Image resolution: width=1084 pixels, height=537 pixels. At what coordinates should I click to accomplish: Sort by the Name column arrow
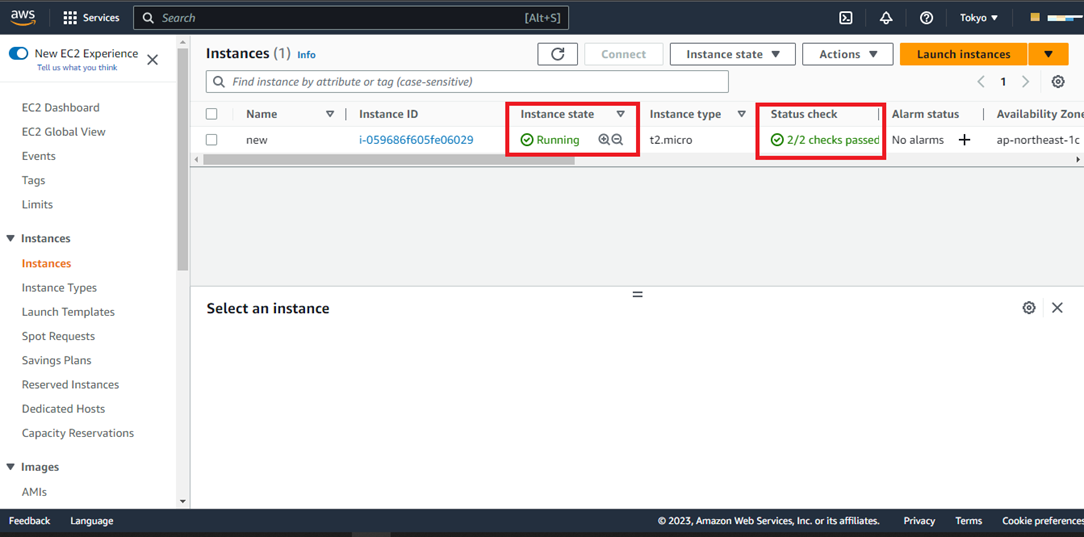tap(330, 114)
